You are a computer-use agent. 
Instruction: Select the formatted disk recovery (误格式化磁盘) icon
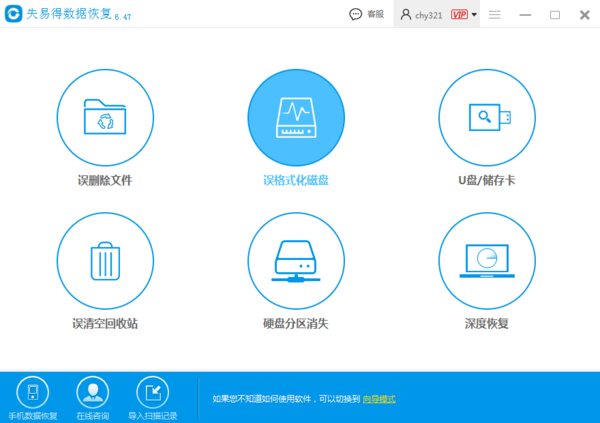296,118
